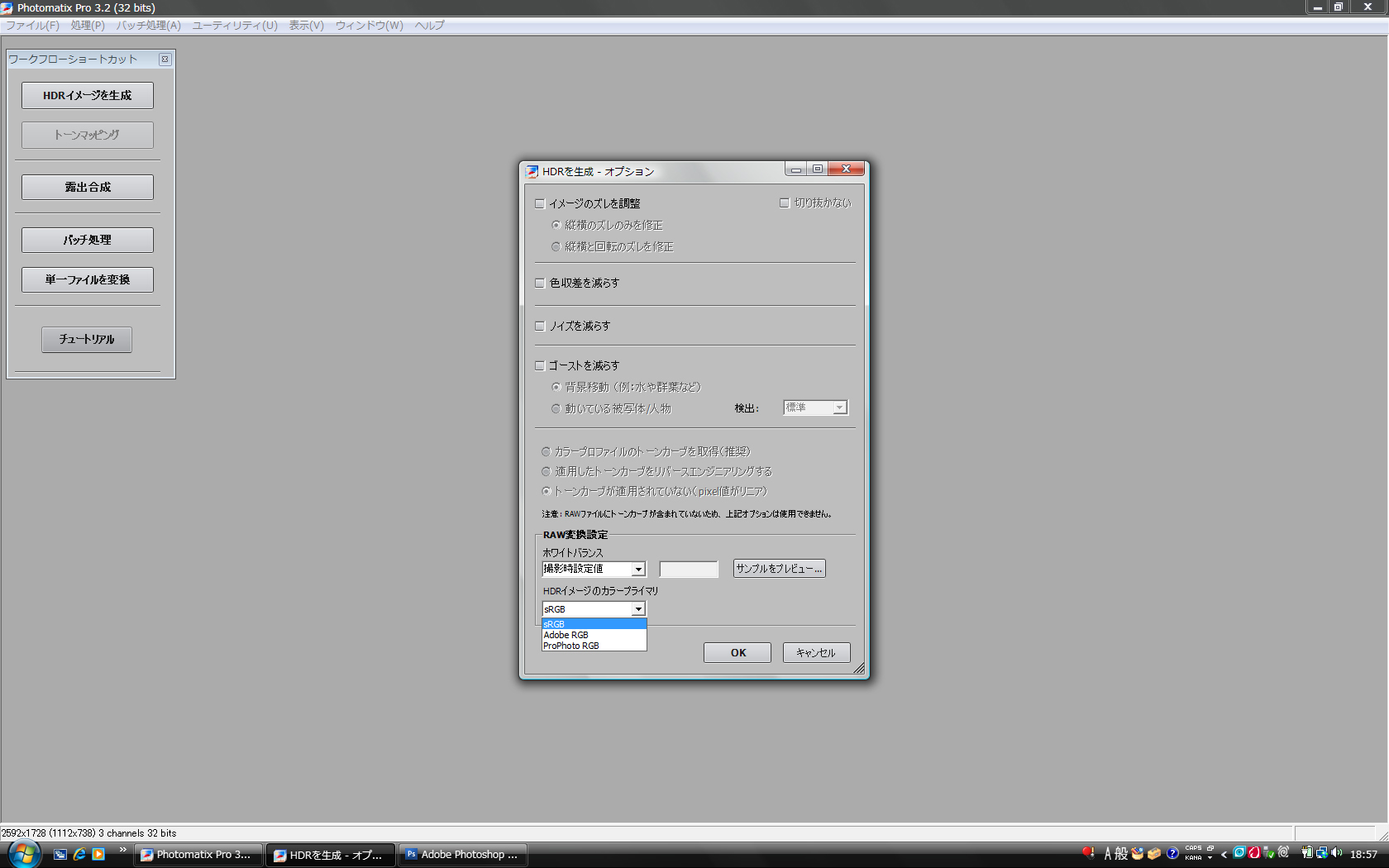The height and width of the screenshot is (868, 1389).
Task: Click the Switch between windows Quick Launch icon
Action: click(x=60, y=854)
